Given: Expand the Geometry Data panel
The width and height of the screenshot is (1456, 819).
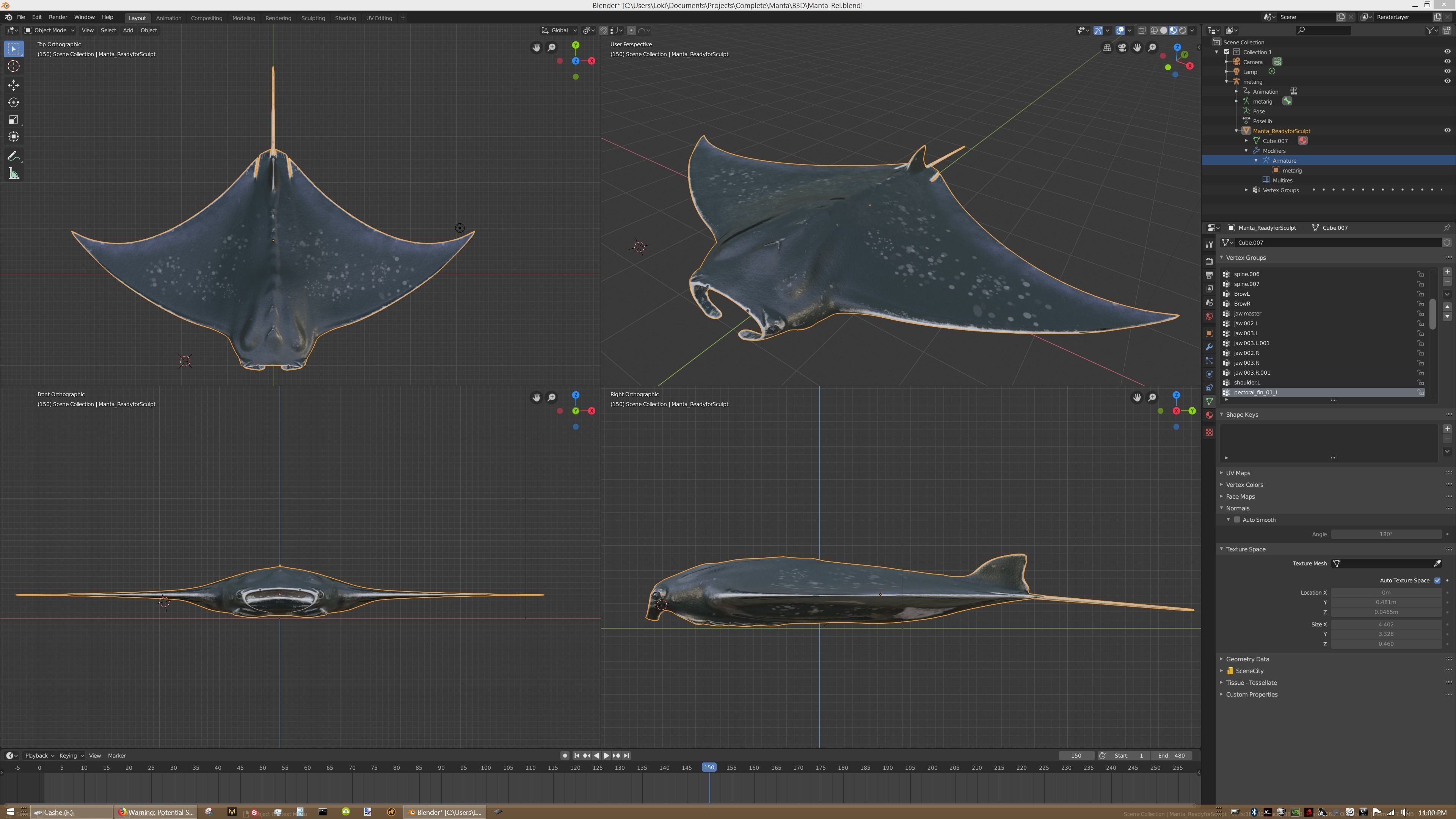Looking at the screenshot, I should click(1221, 660).
